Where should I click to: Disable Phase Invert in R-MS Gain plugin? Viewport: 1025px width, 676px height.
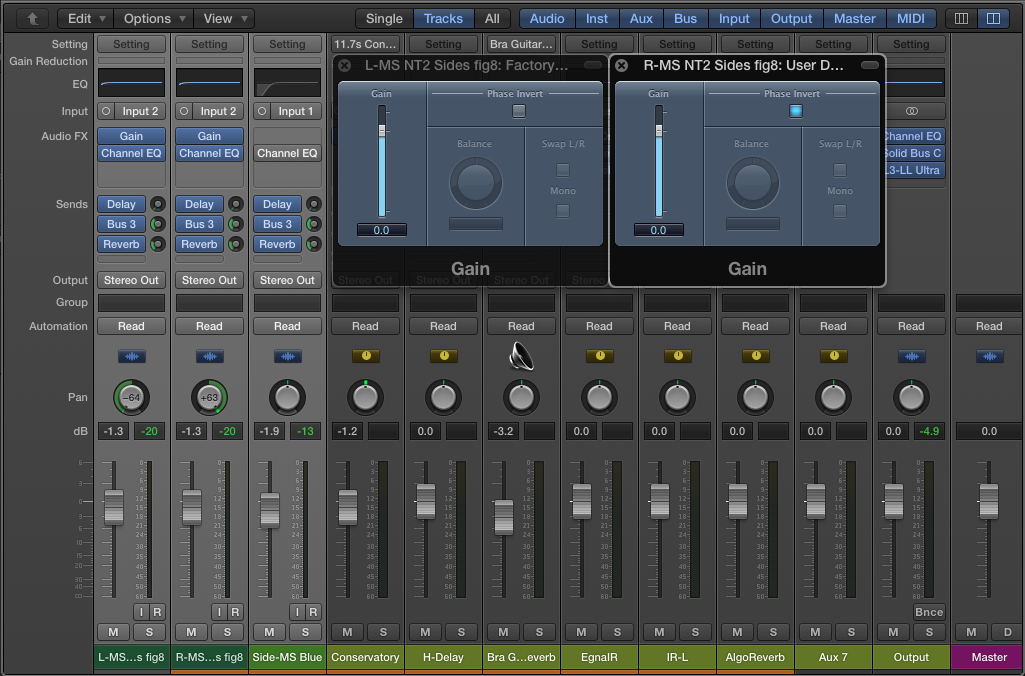796,111
